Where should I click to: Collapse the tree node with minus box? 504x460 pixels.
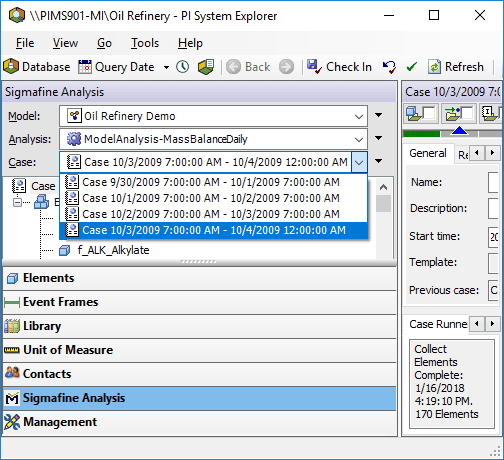coord(17,202)
